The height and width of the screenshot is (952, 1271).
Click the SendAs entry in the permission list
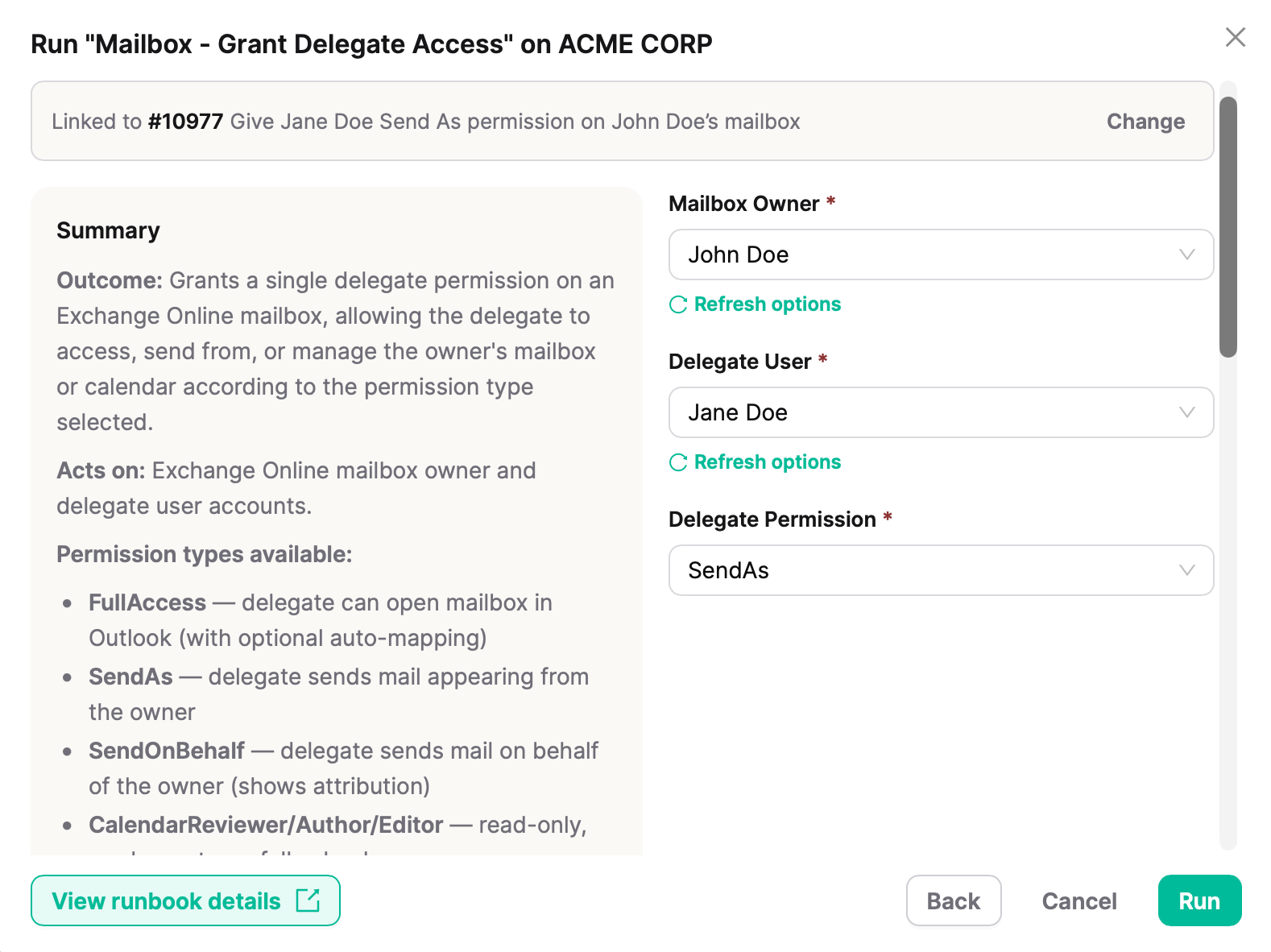coord(130,677)
